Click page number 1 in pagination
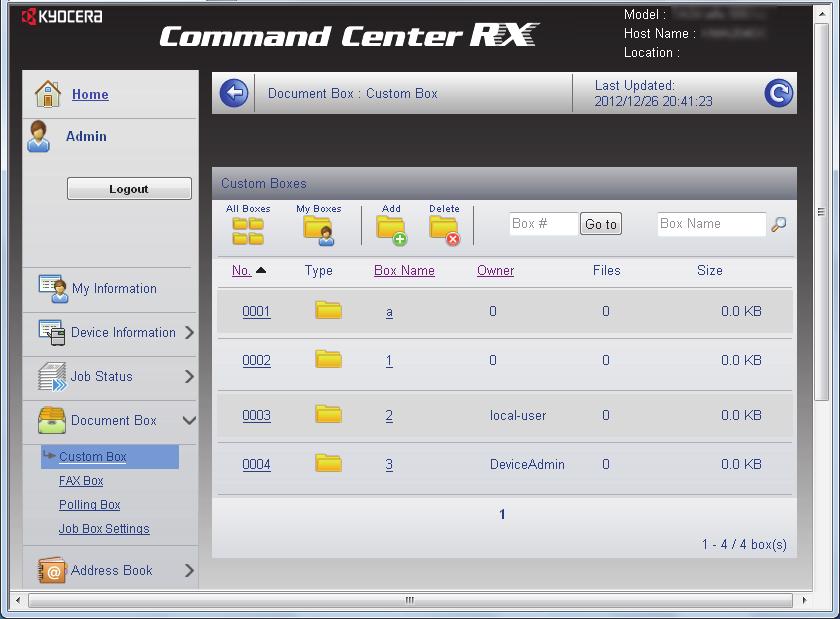 tap(502, 514)
